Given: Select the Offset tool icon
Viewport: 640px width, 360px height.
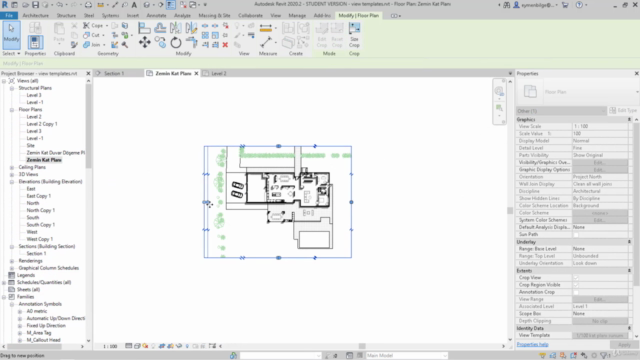Looking at the screenshot, I should (x=160, y=28).
